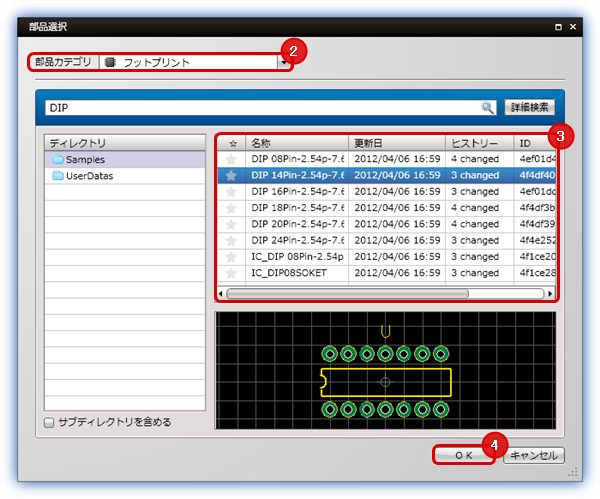The image size is (600, 499).
Task: Select the row named DIP 24Pin-2.54p-7.6
Action: coord(386,240)
